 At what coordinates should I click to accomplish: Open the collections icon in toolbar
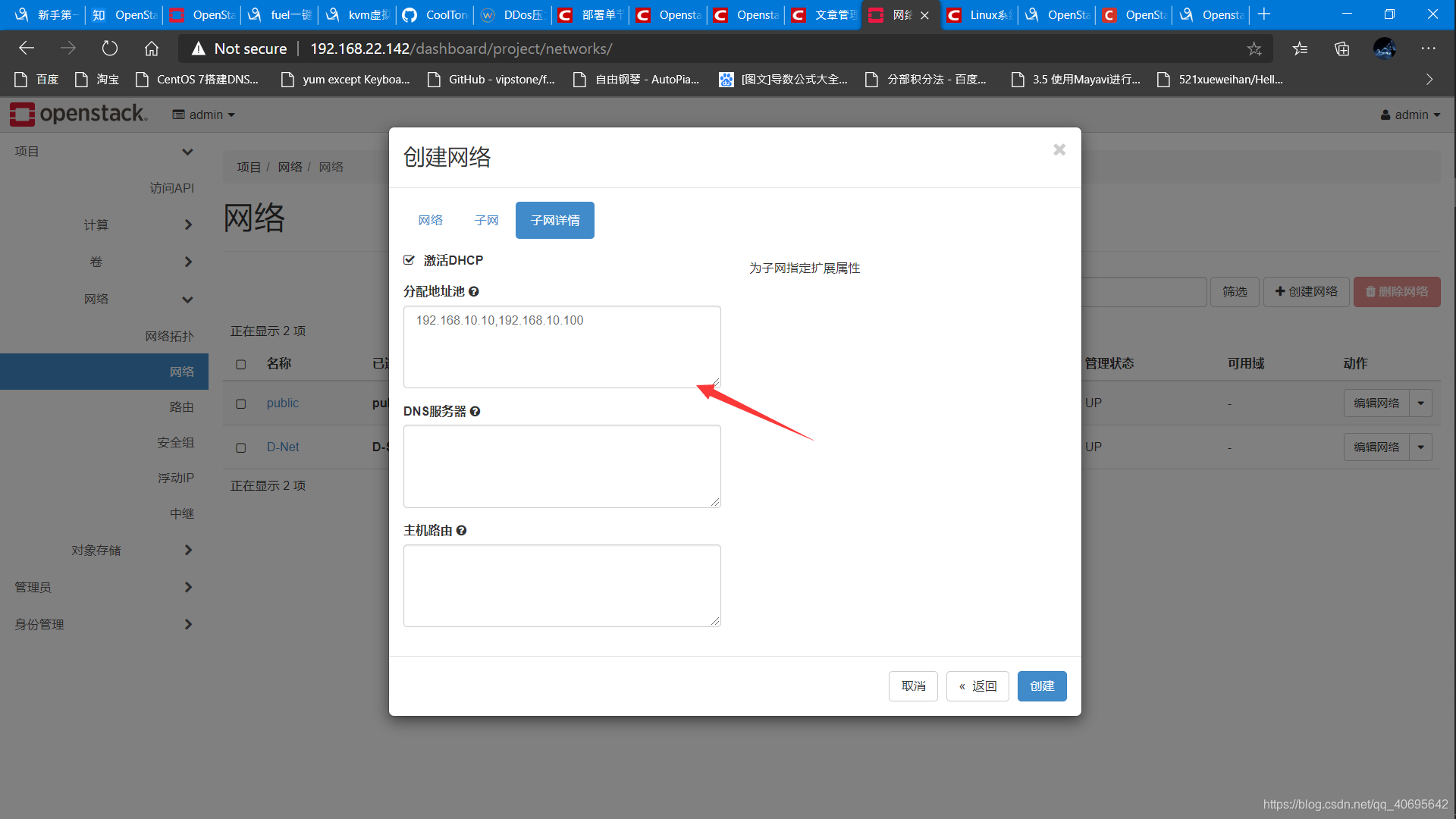click(1342, 49)
